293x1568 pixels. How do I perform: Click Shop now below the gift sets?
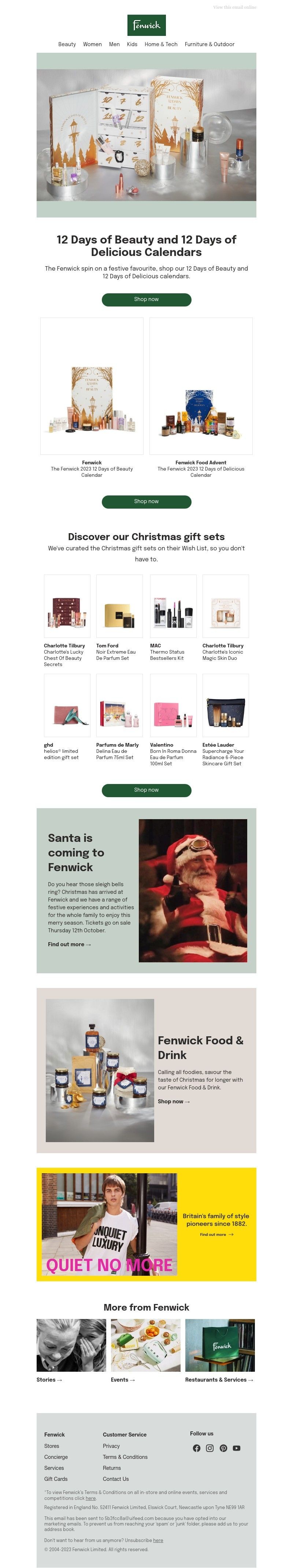(146, 790)
